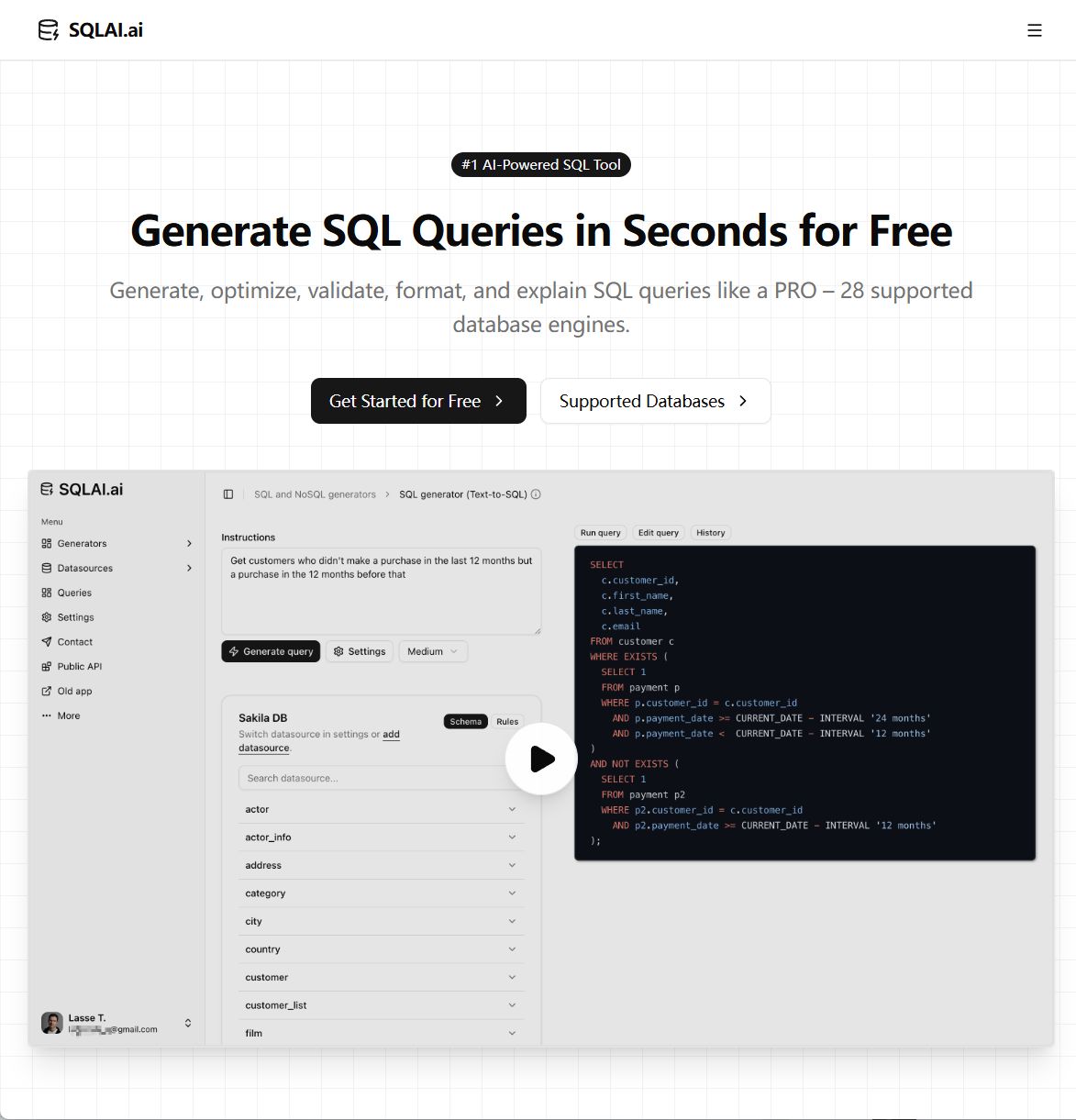Screen dimensions: 1076x1120
Task: Click Supported Databases button
Action: pos(655,401)
